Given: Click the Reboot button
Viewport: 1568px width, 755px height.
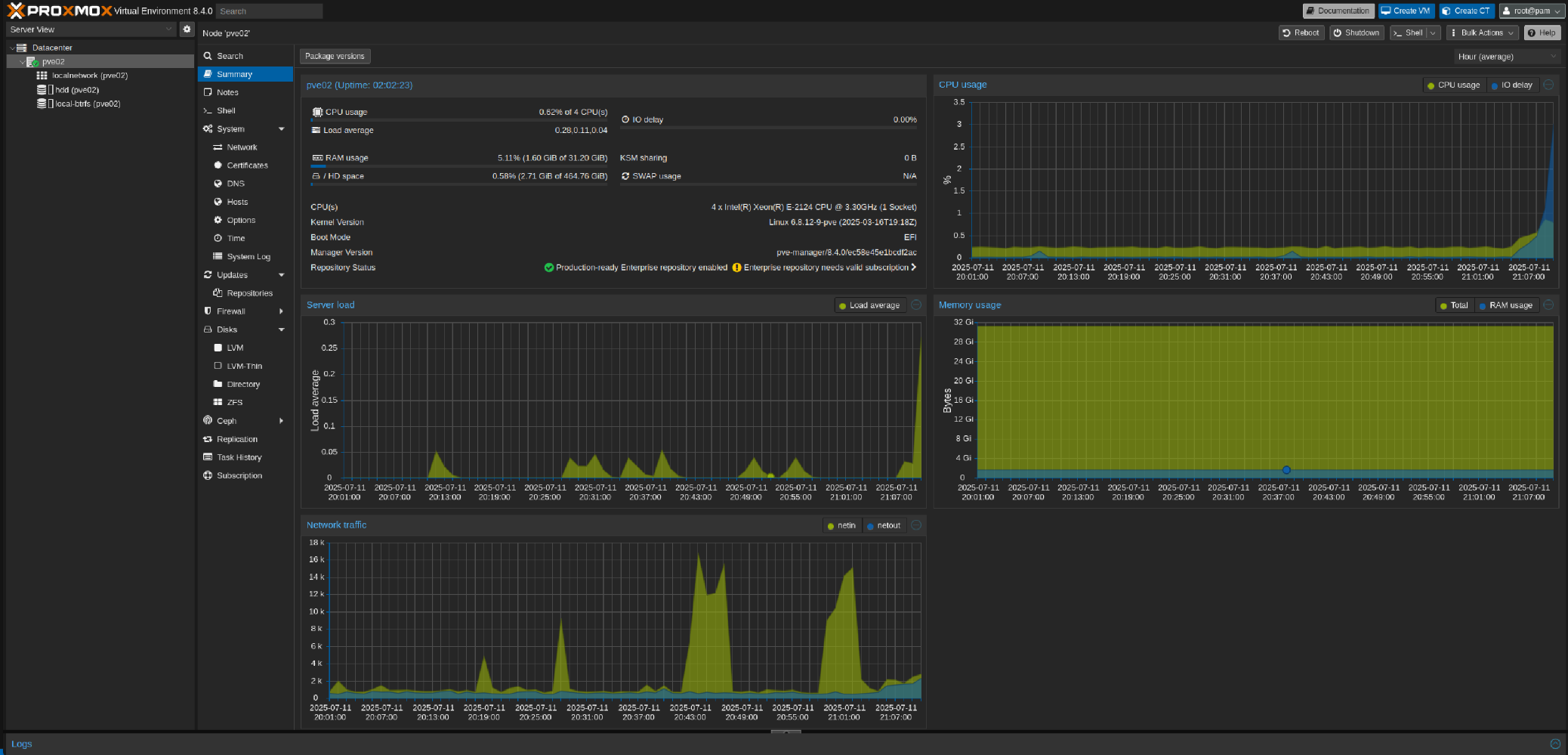Looking at the screenshot, I should point(1301,32).
